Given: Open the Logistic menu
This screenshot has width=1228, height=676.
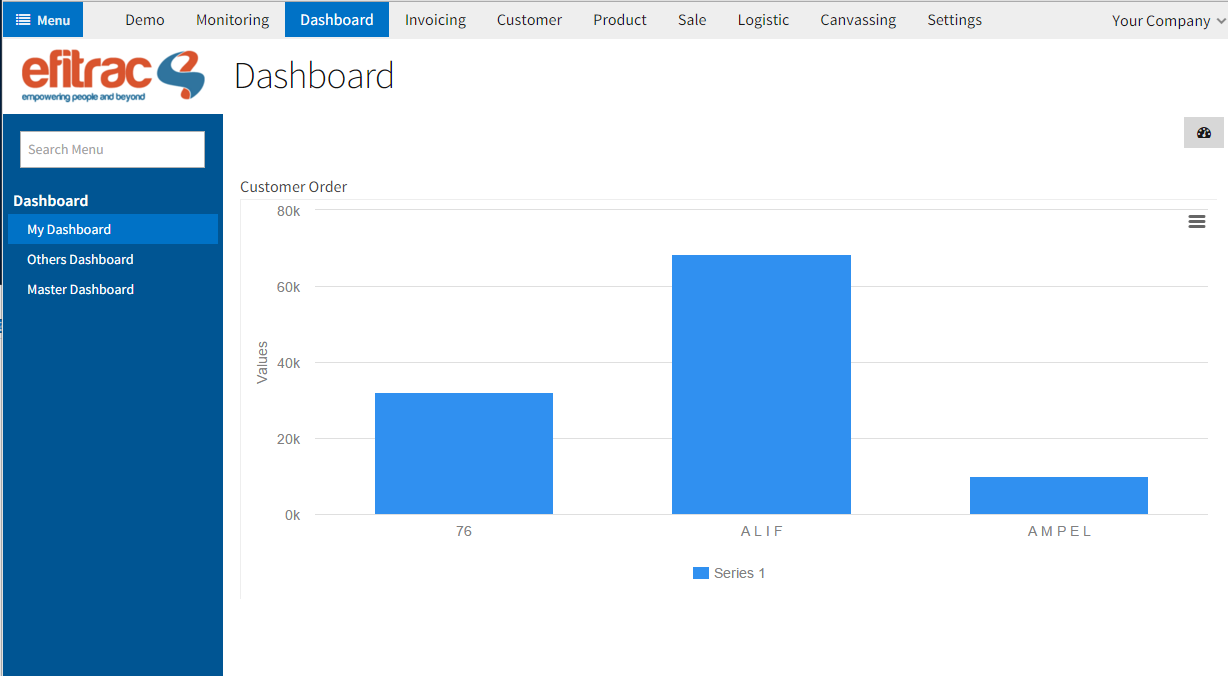Looking at the screenshot, I should [x=763, y=20].
